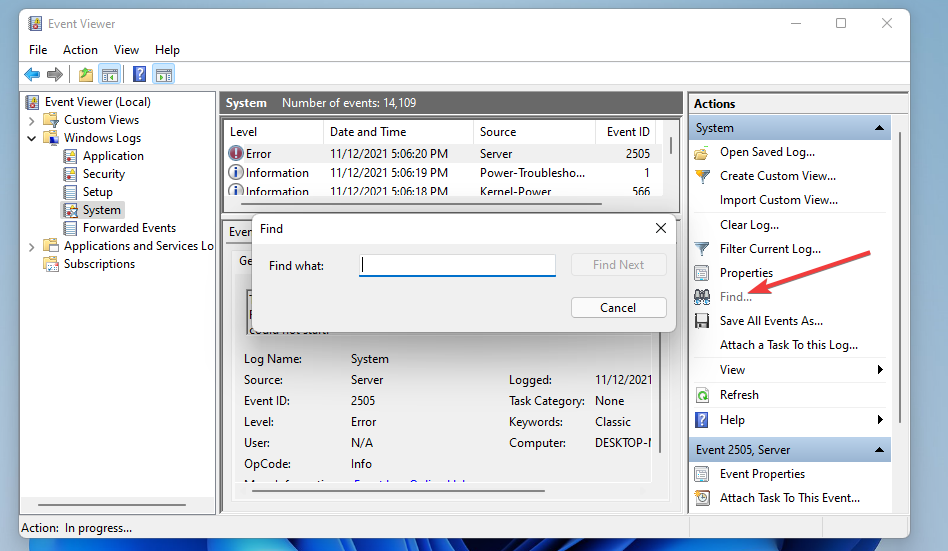
Task: Click the Windows Logs tree label
Action: click(x=102, y=138)
